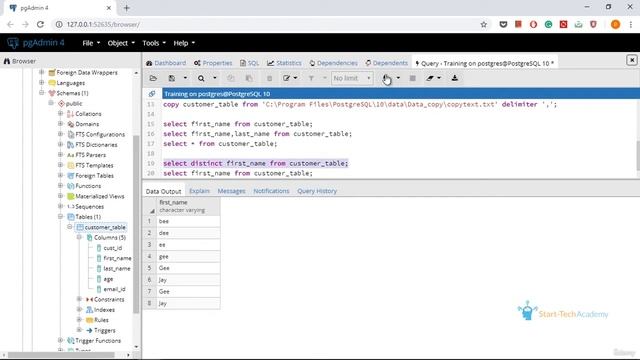Select the 'bee' cell in row 1
Screen dimensions: 640x360
click(188, 221)
